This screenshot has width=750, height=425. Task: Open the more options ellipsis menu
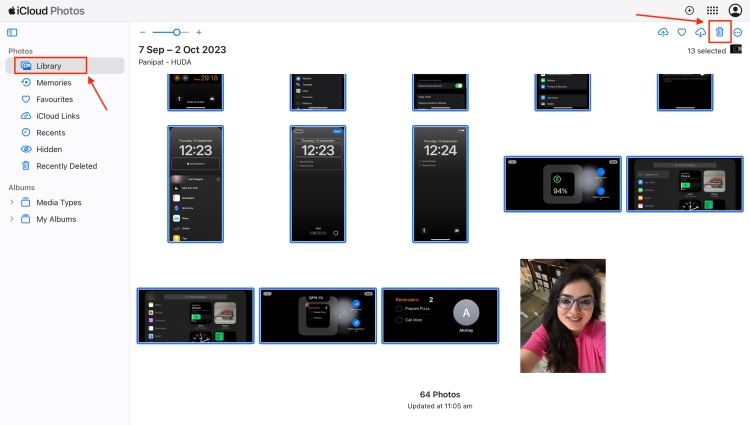pos(738,33)
